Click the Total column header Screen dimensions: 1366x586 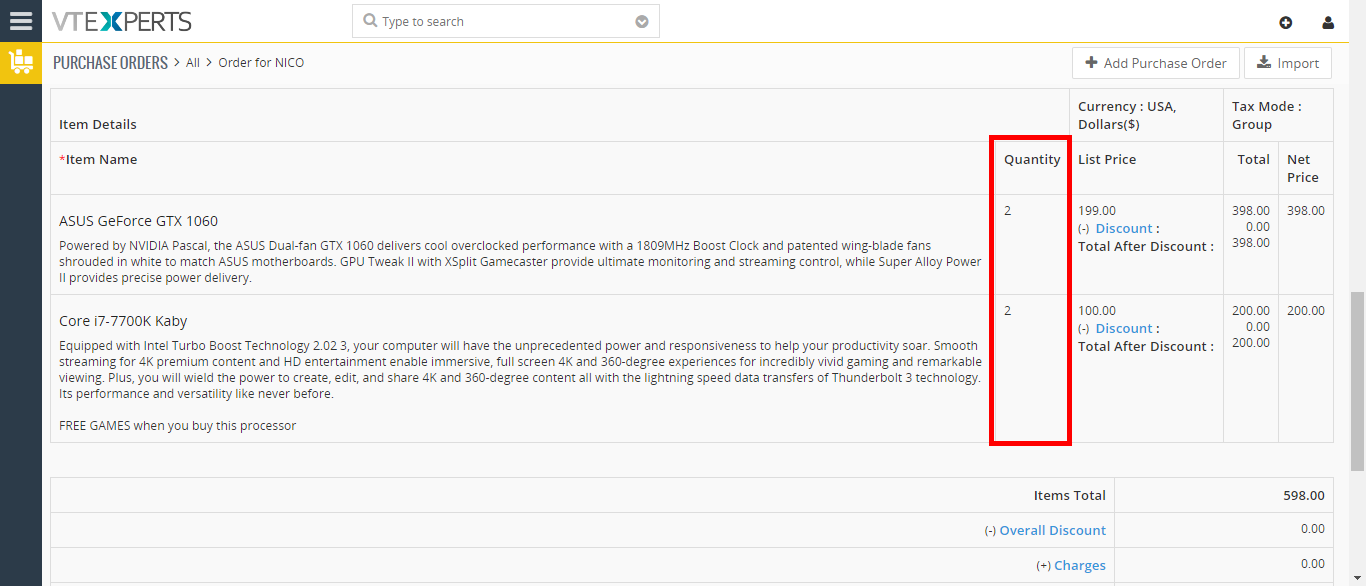tap(1253, 159)
